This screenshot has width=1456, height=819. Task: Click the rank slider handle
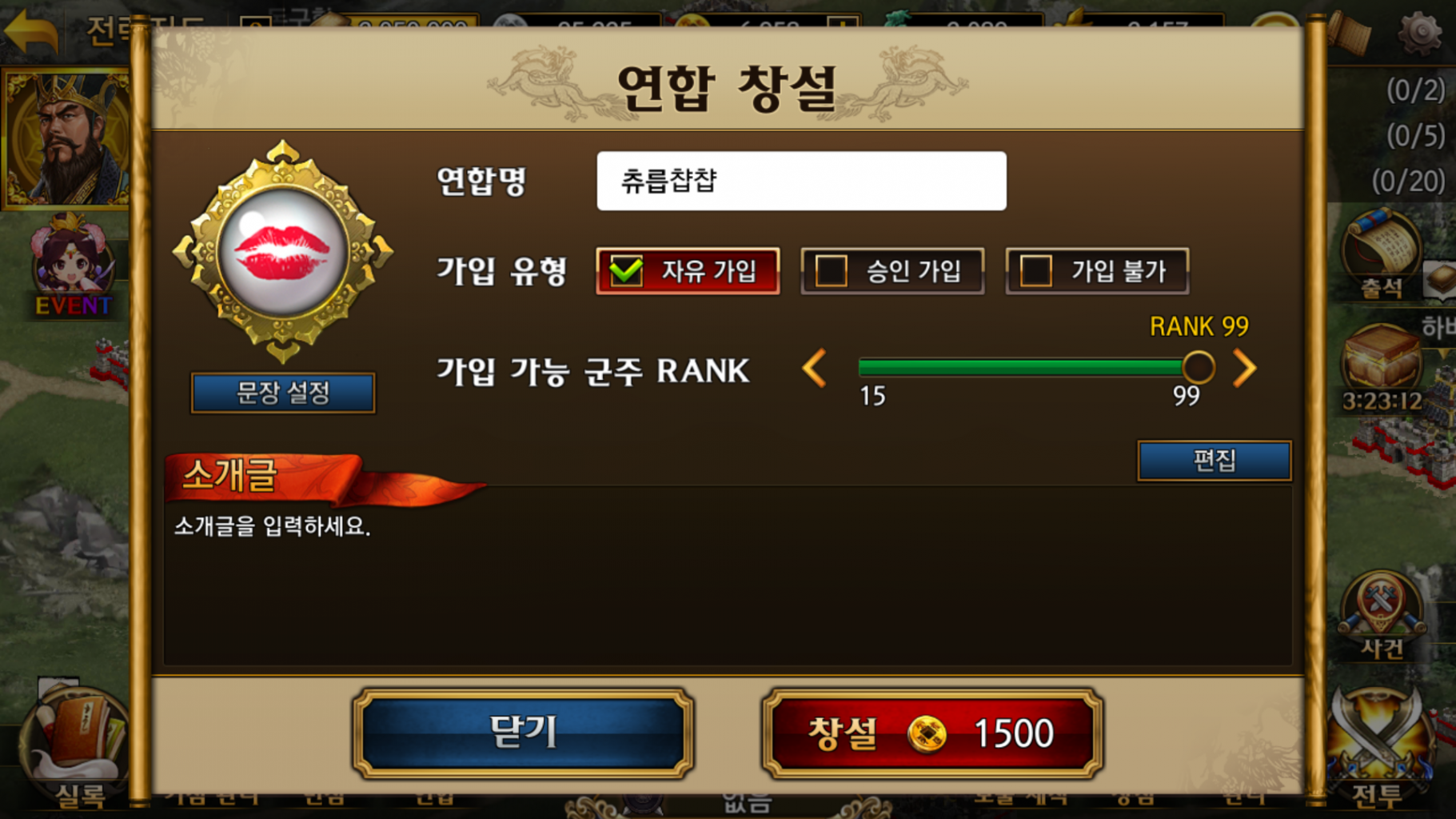coord(1198,368)
